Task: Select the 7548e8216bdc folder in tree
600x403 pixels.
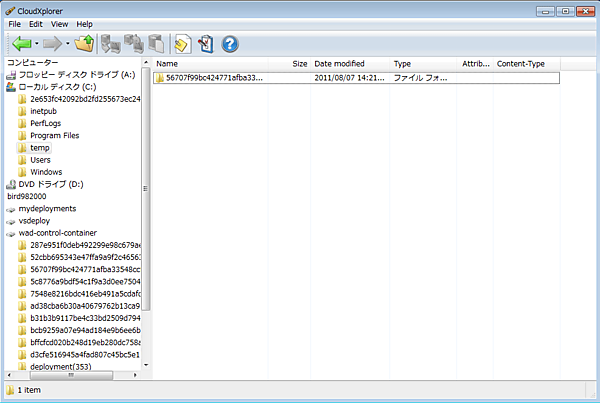Action: pyautogui.click(x=79, y=294)
